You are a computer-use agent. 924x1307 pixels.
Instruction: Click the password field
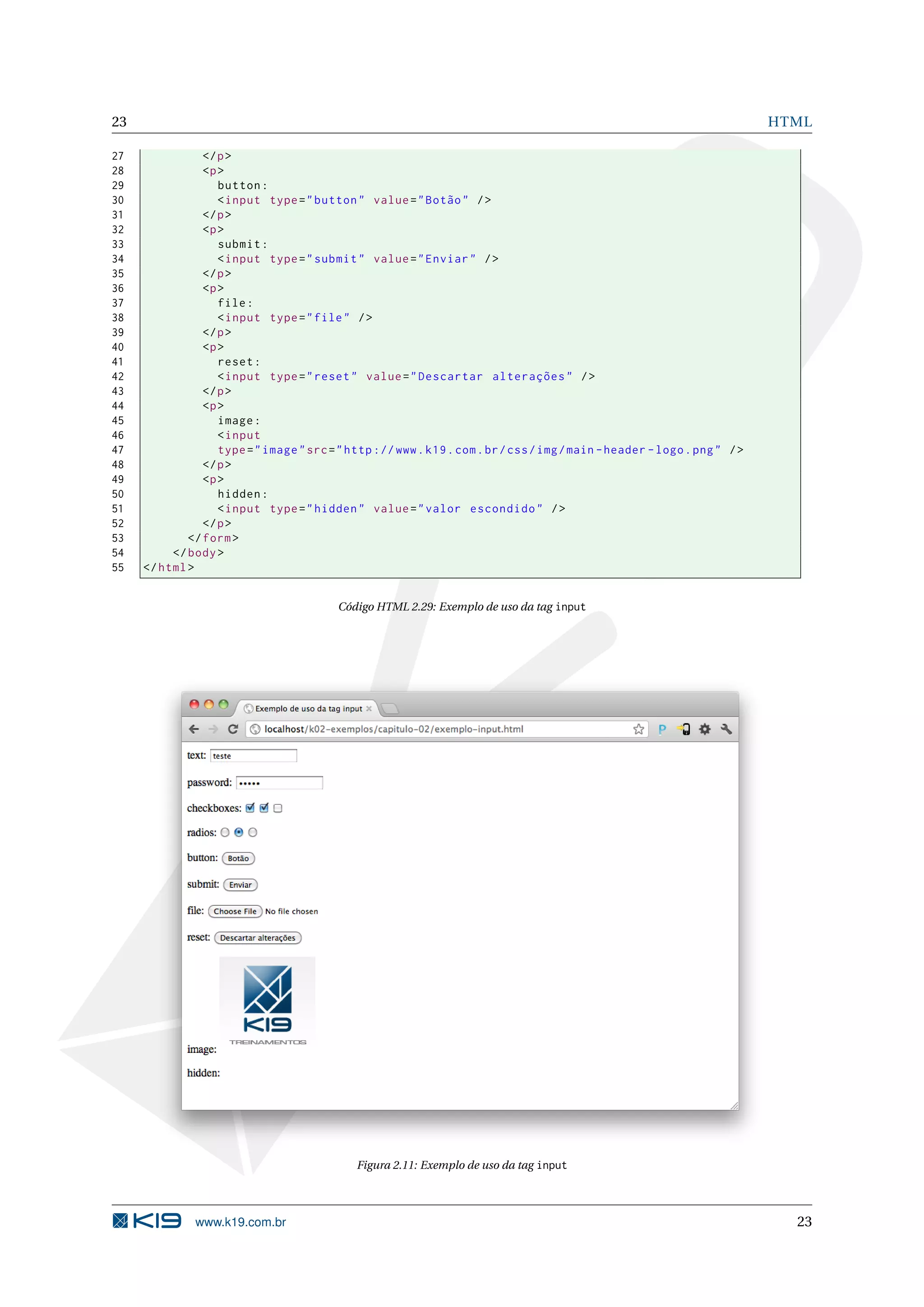click(x=279, y=783)
